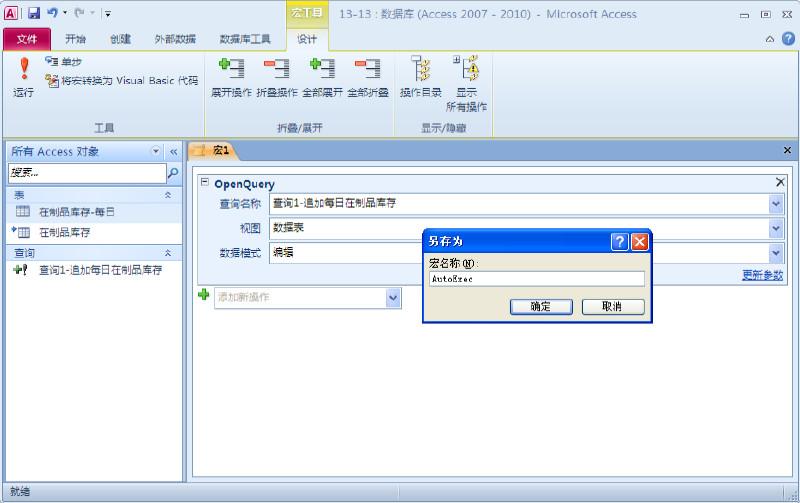Click the Update Parameters (更新参数) link

pyautogui.click(x=762, y=275)
